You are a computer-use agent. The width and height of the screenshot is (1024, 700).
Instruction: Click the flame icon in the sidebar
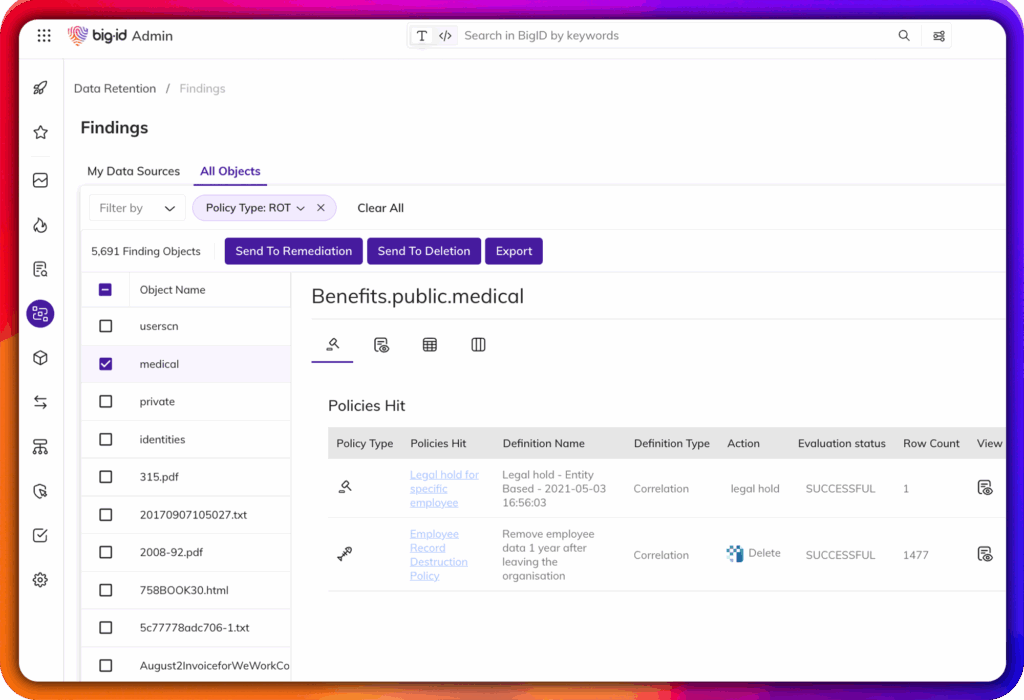pyautogui.click(x=40, y=225)
